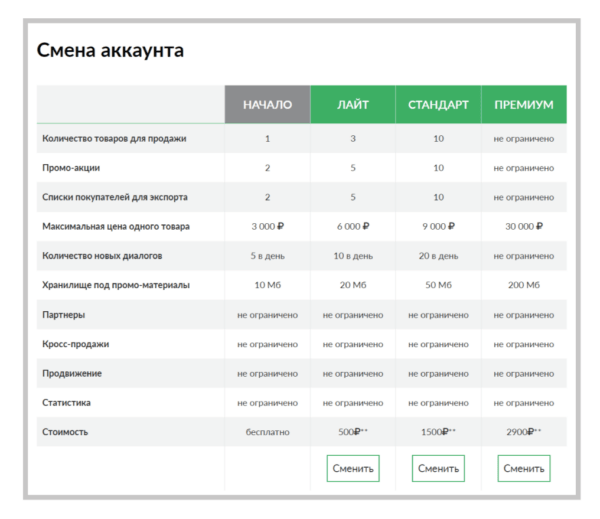Select the ЛАЙТ plan column header
Viewport: 600px width, 519px height.
[x=353, y=104]
